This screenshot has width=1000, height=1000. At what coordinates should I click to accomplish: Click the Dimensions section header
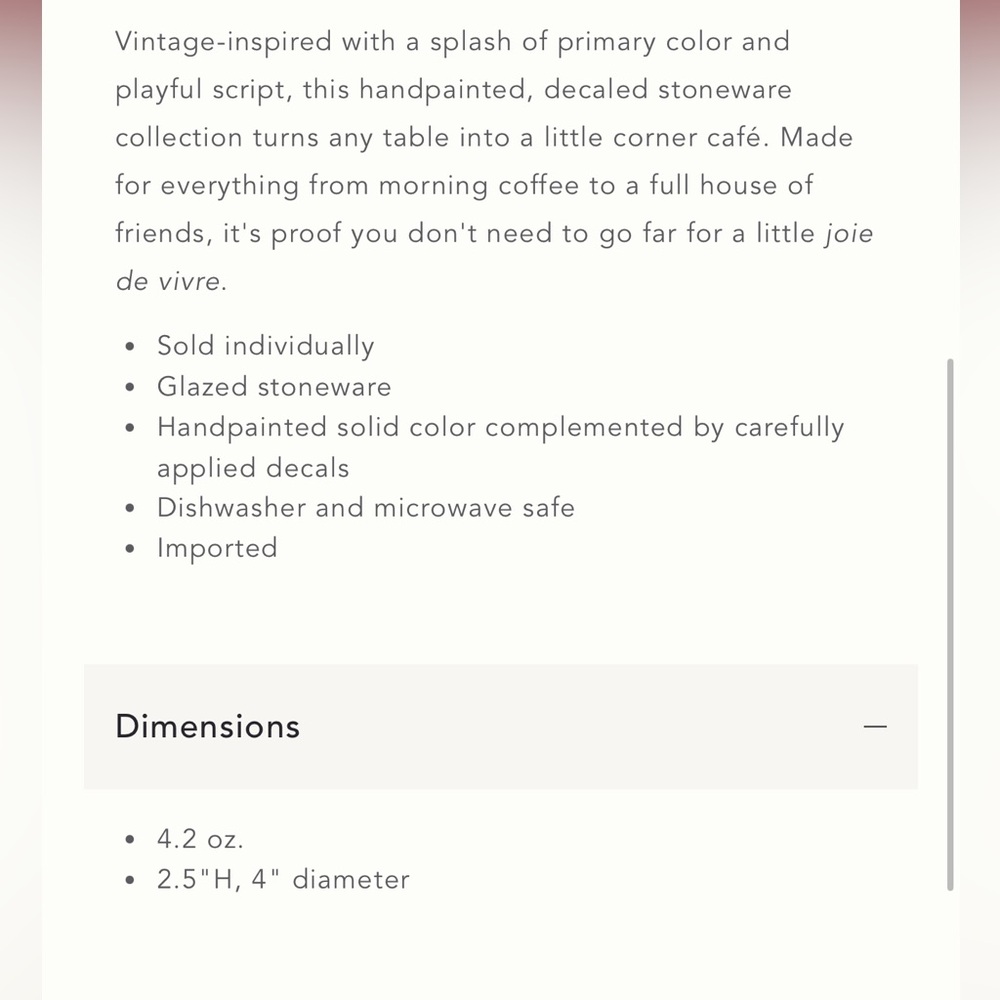click(501, 726)
